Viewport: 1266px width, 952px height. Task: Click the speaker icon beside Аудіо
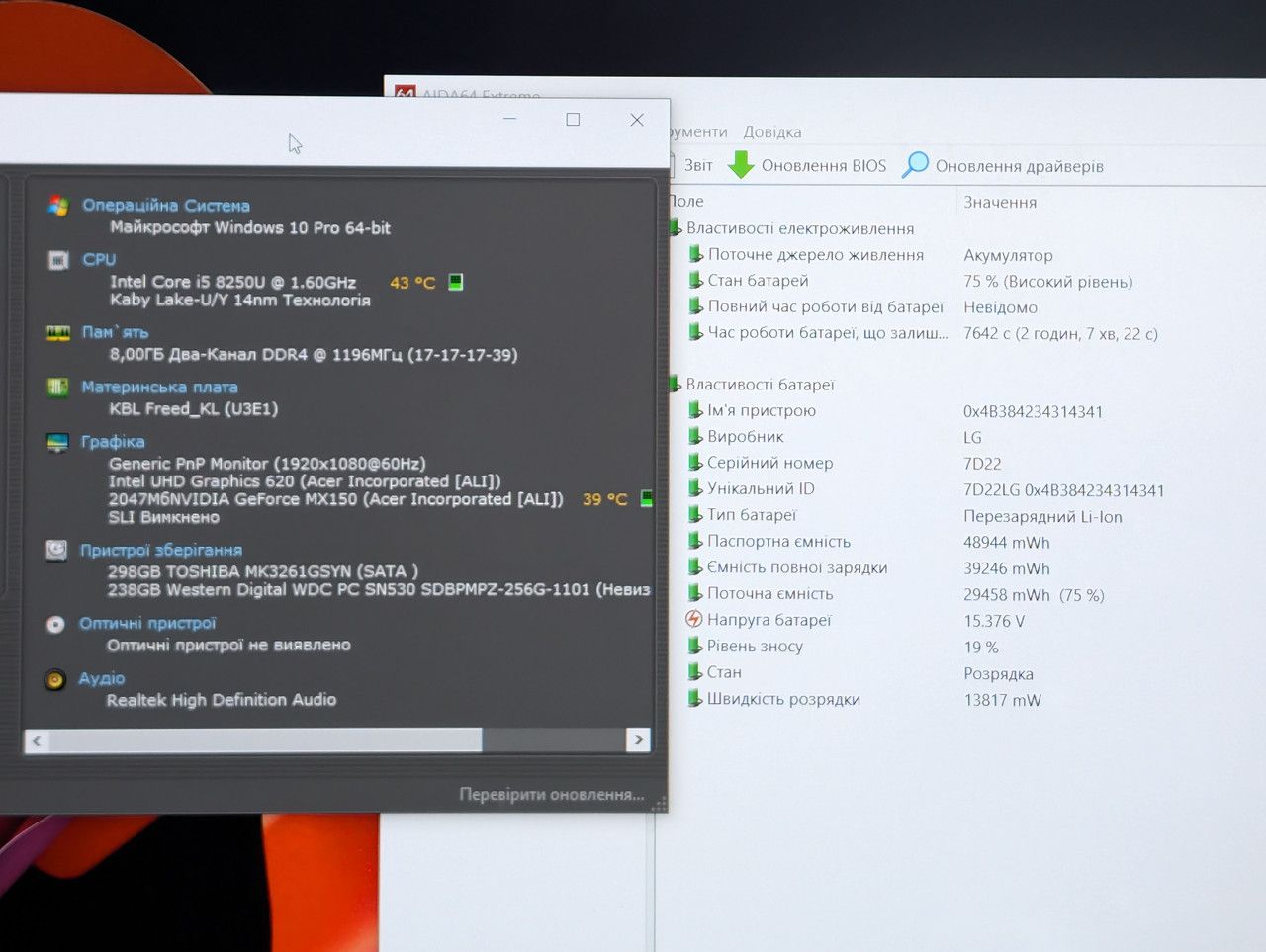pyautogui.click(x=55, y=679)
